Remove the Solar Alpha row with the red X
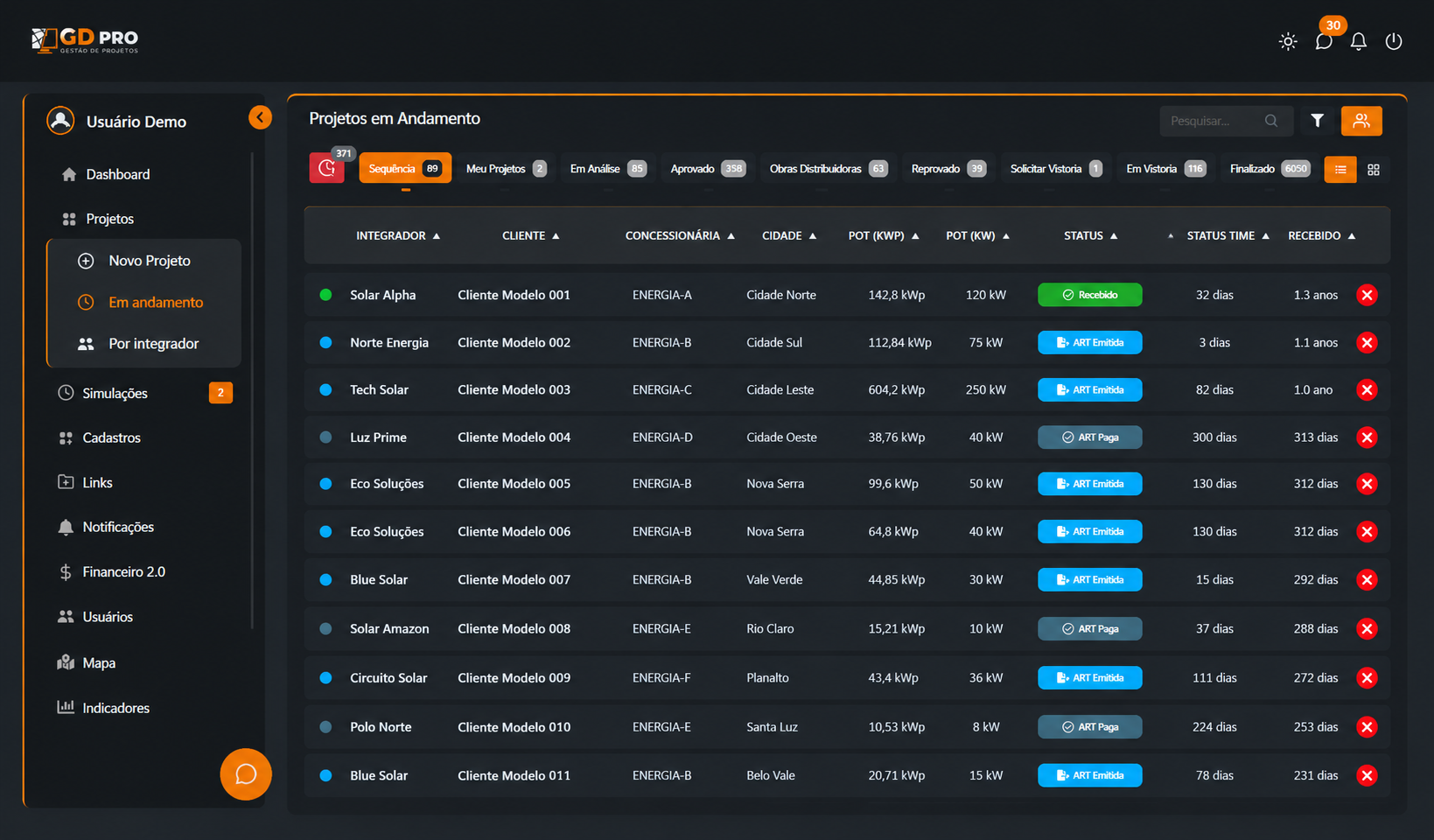This screenshot has height=840, width=1434. click(1367, 295)
